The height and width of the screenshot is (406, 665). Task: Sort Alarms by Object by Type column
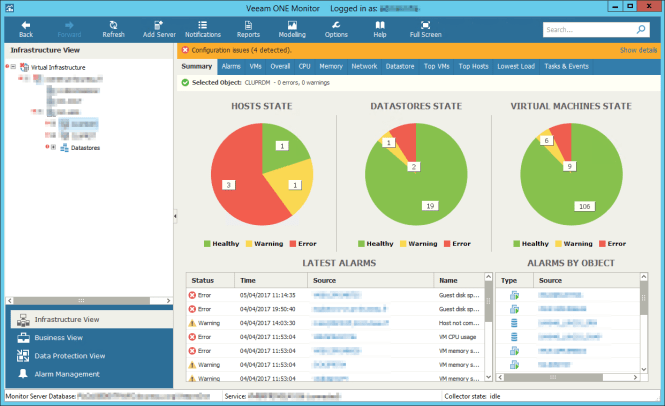[x=515, y=280]
